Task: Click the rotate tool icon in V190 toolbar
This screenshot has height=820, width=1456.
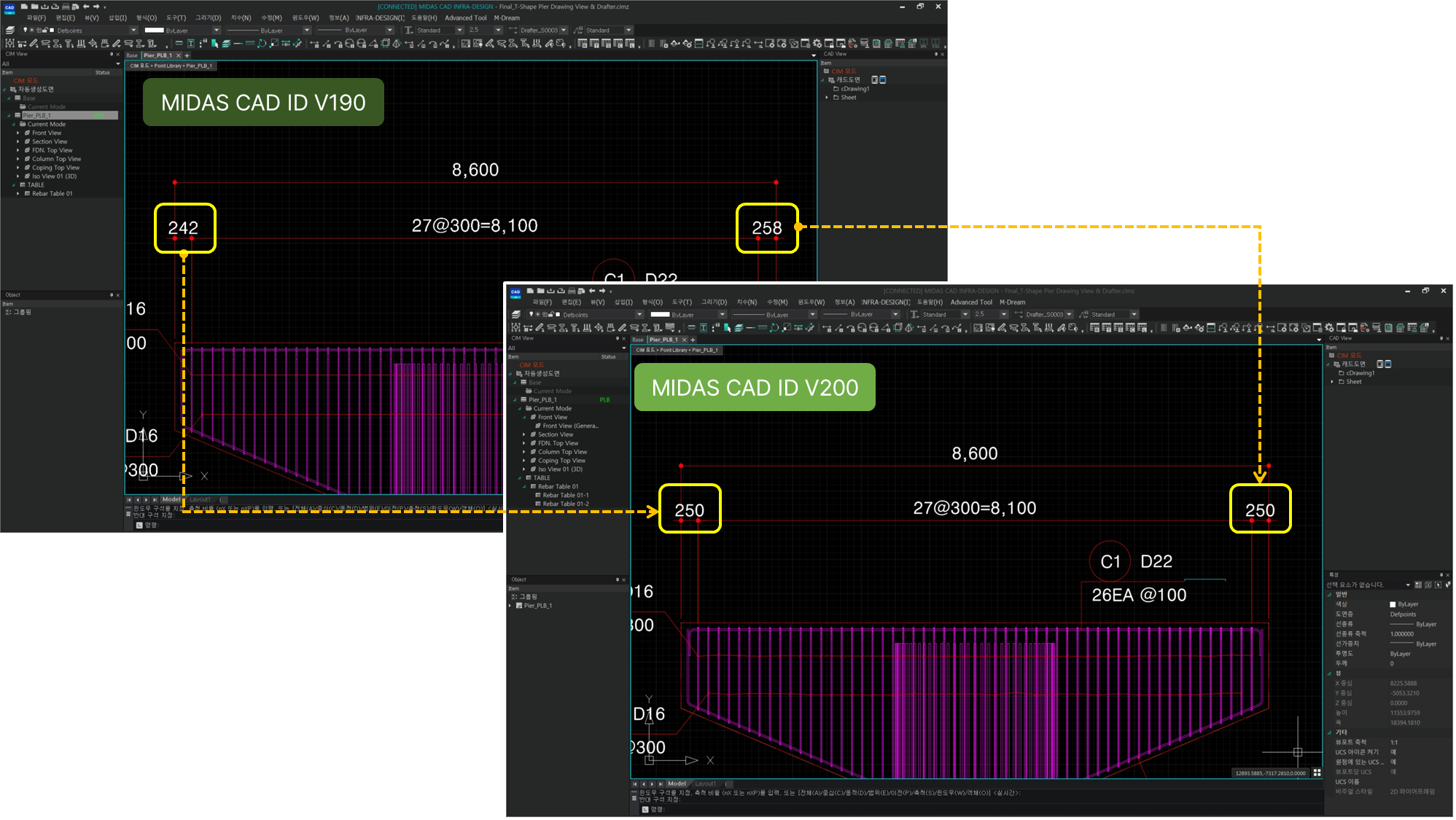Action: coord(262,44)
